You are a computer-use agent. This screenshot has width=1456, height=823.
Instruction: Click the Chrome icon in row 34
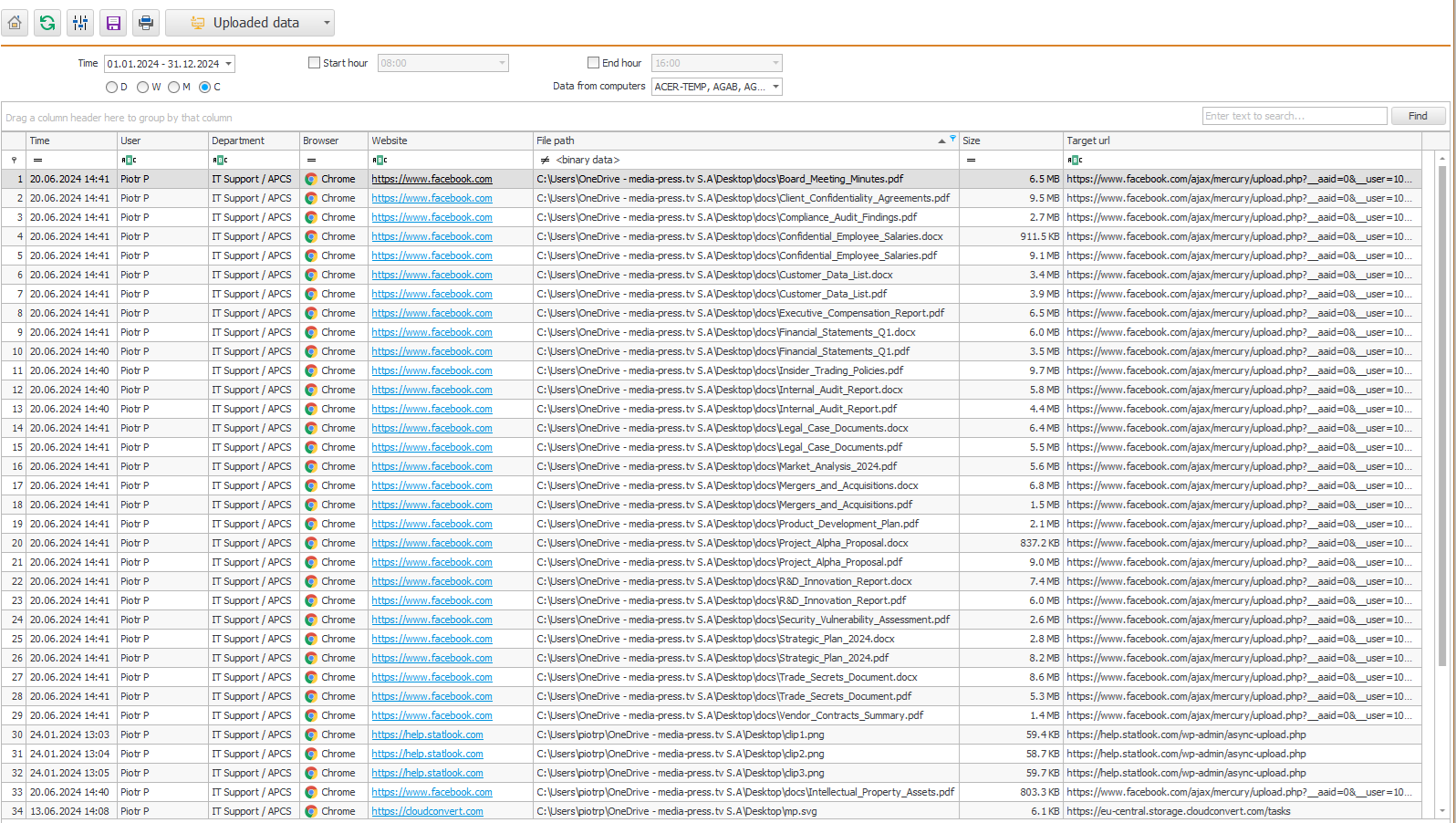(311, 811)
